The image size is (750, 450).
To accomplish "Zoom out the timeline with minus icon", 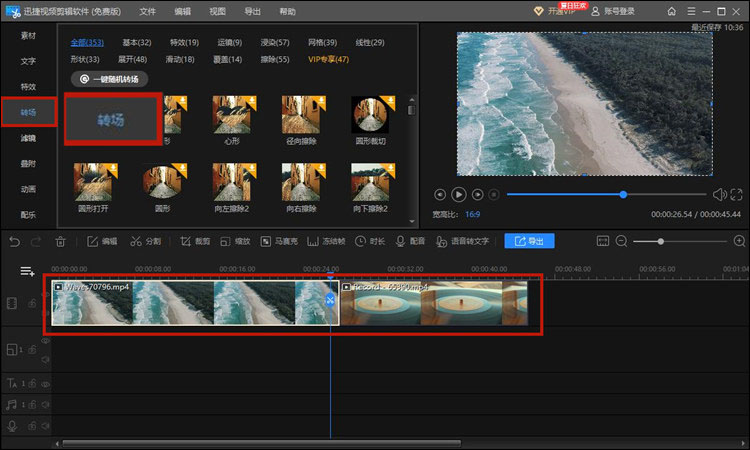I will tap(621, 241).
